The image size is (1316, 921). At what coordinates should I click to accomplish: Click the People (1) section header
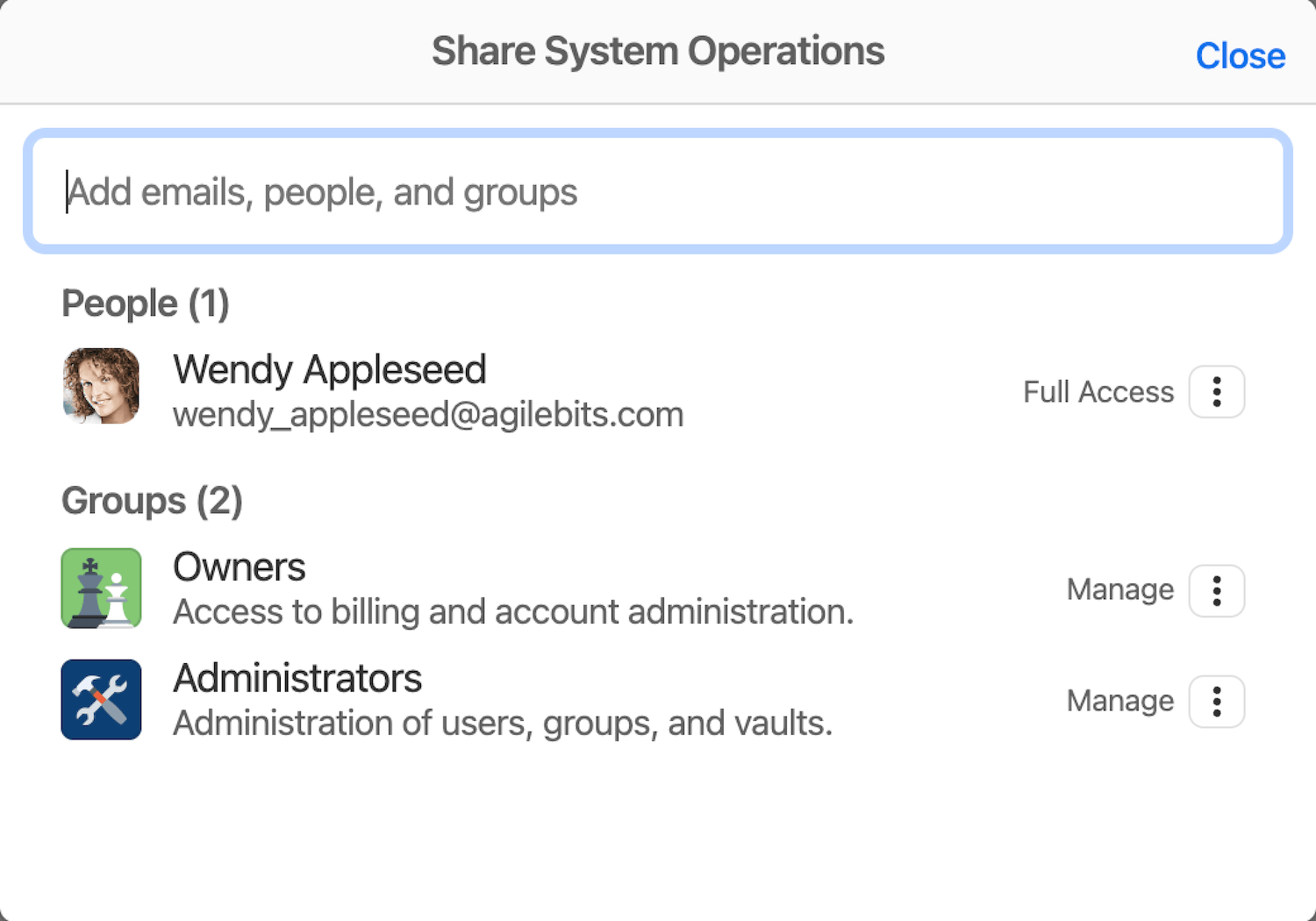[145, 303]
